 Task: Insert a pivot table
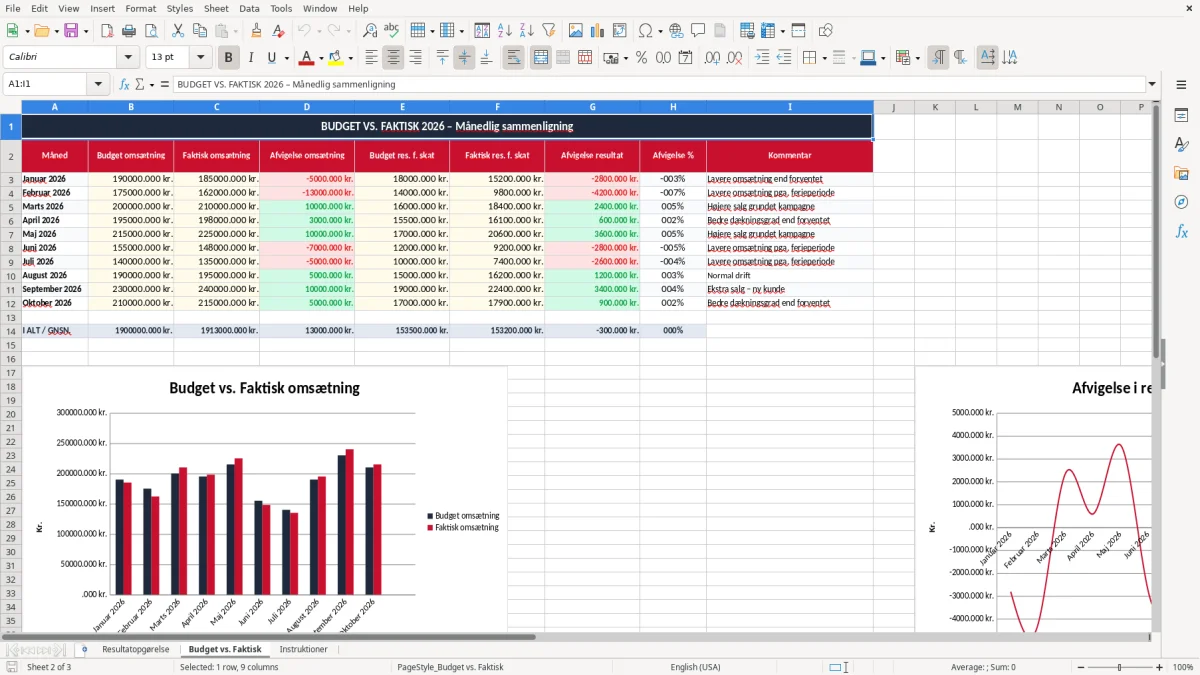point(620,31)
